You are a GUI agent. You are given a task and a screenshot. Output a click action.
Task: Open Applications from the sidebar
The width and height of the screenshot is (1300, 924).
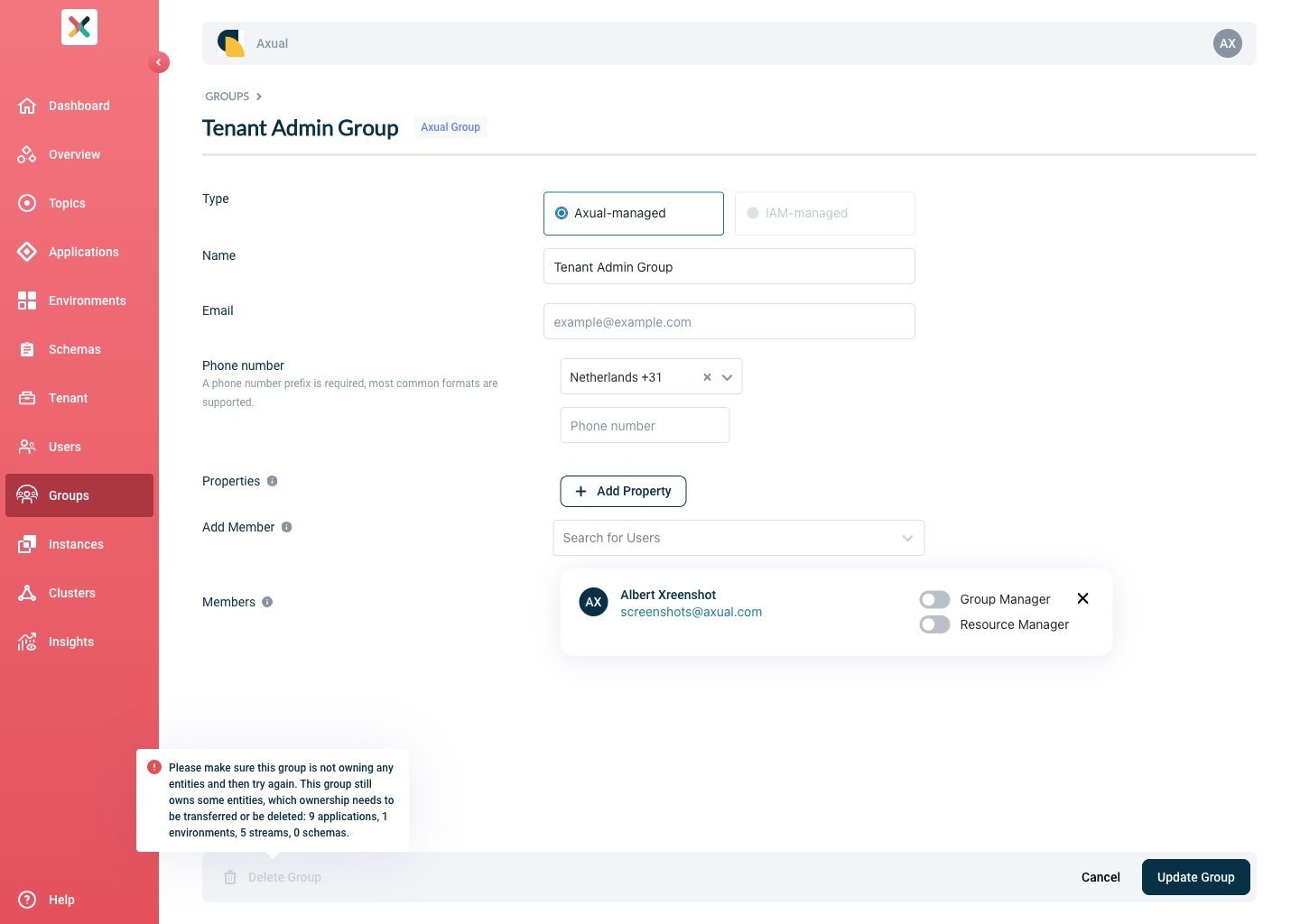point(79,252)
